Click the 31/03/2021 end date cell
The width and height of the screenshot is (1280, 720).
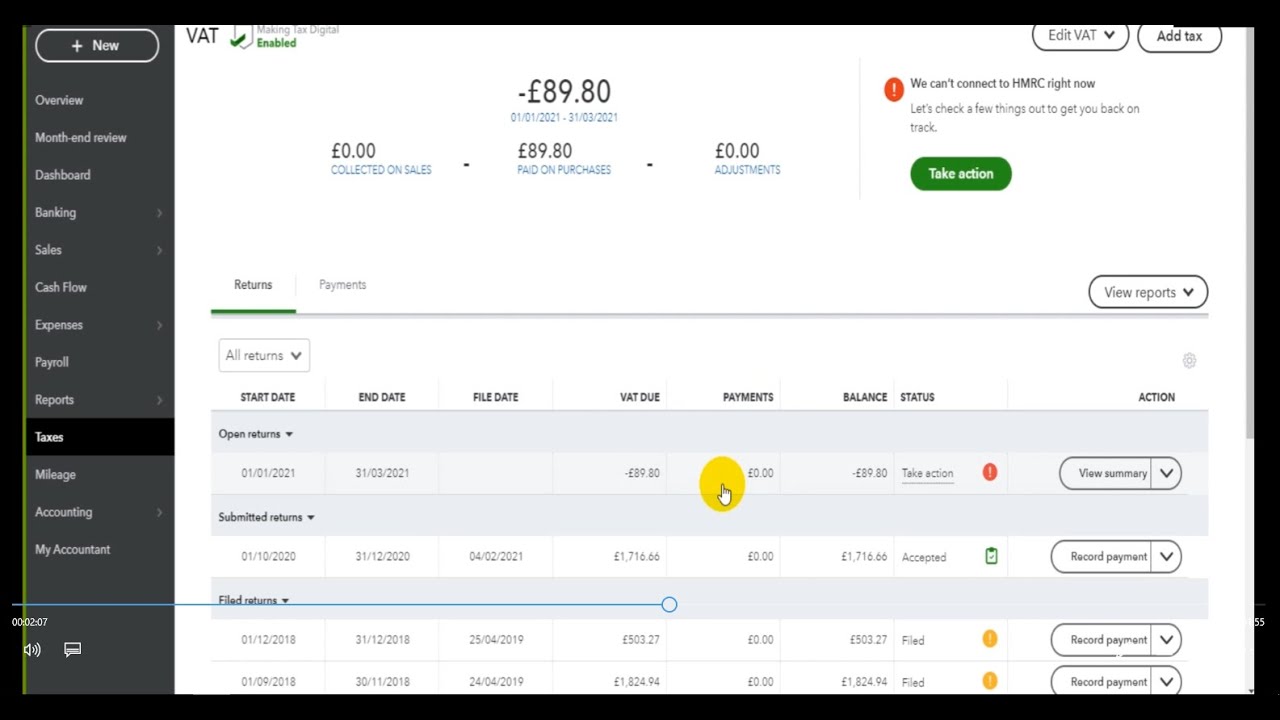coord(382,473)
